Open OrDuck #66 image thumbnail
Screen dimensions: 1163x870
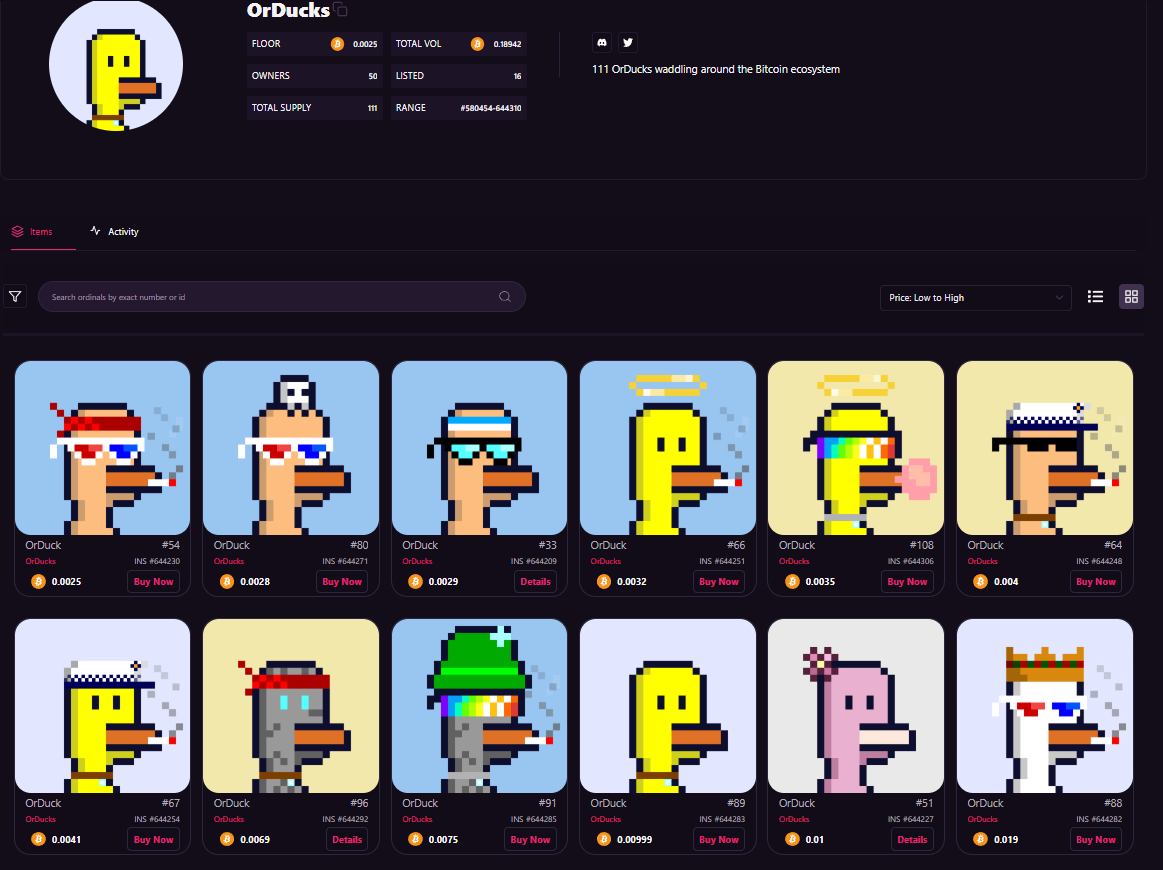668,448
